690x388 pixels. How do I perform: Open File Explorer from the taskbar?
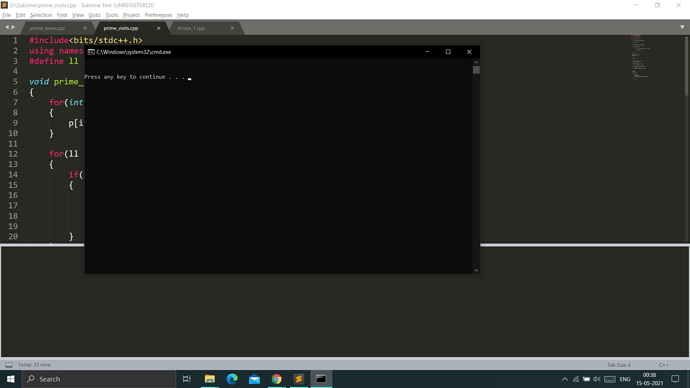coord(210,379)
